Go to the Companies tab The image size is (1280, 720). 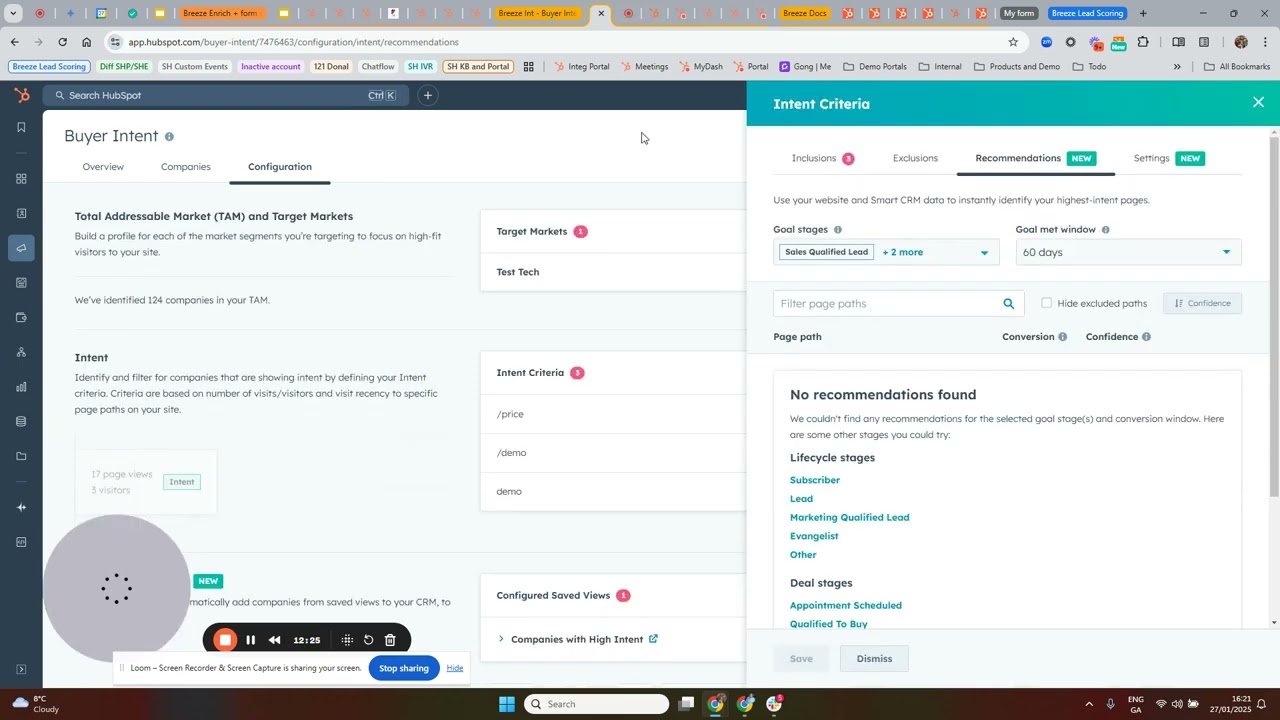(186, 167)
